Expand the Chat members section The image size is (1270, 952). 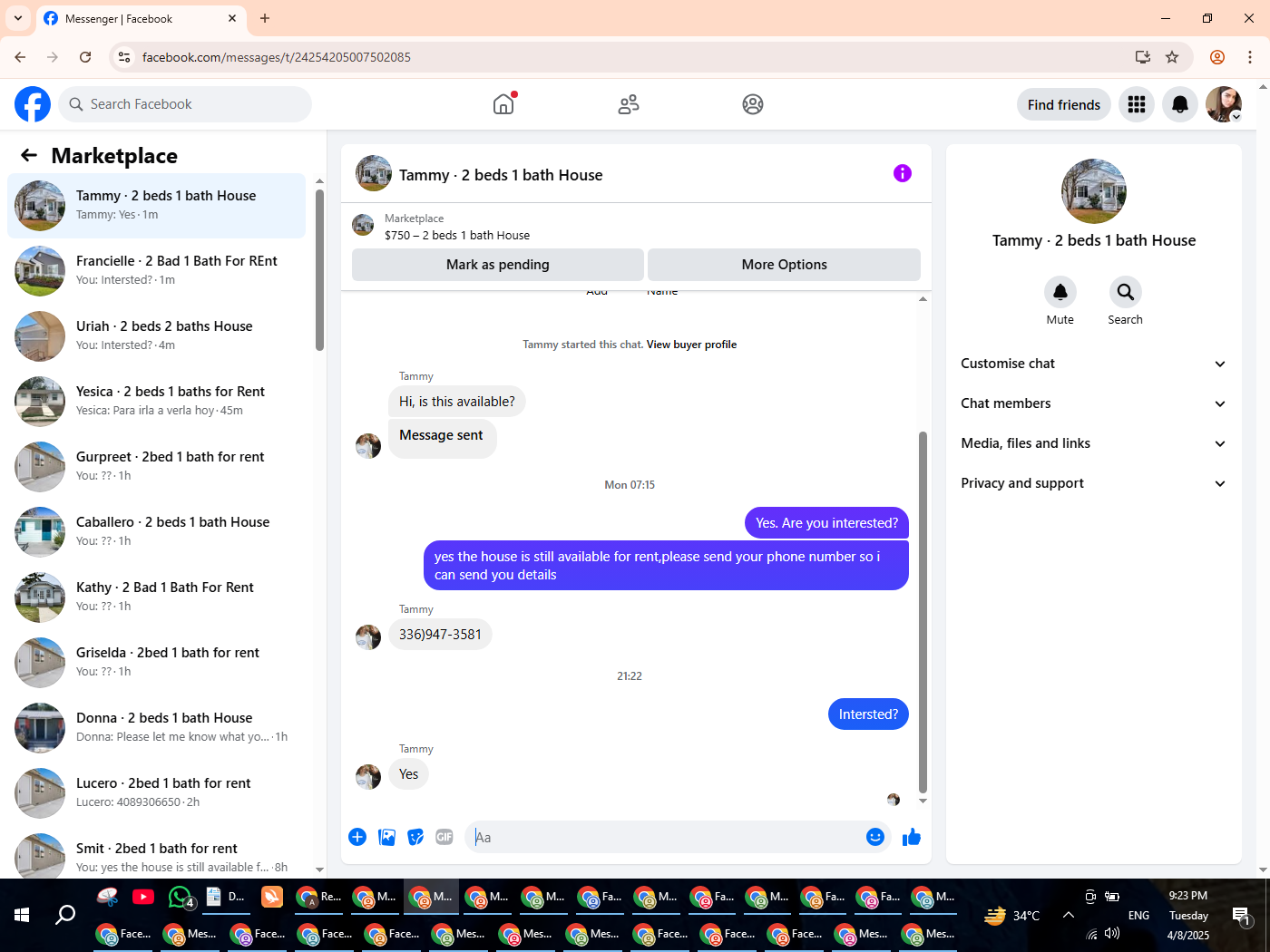[1093, 403]
